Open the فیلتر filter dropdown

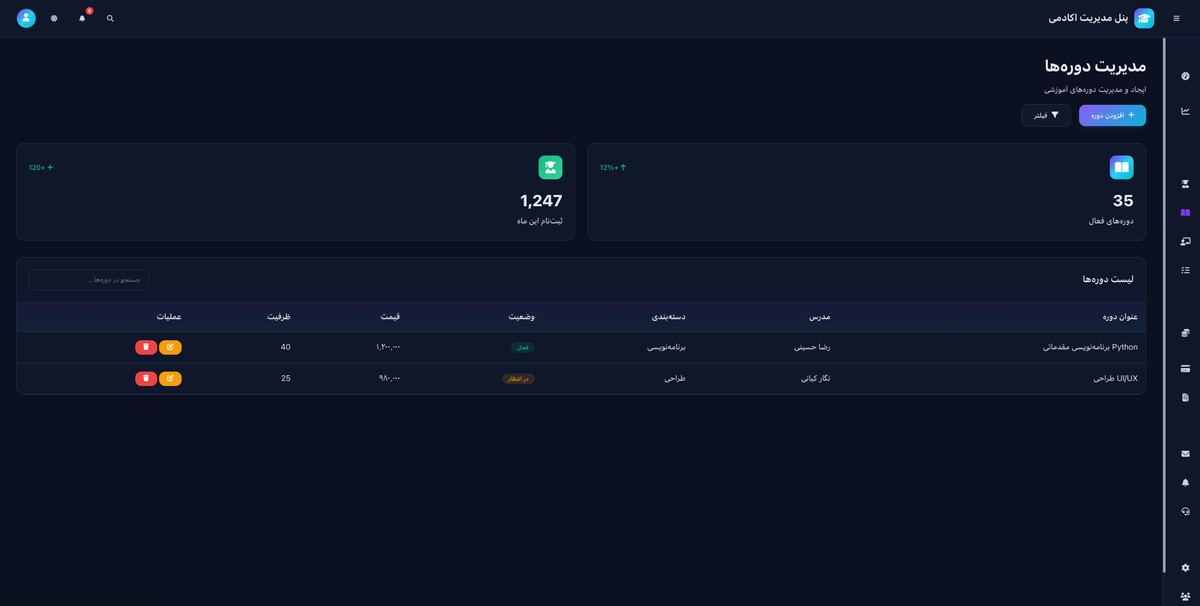pos(1046,116)
